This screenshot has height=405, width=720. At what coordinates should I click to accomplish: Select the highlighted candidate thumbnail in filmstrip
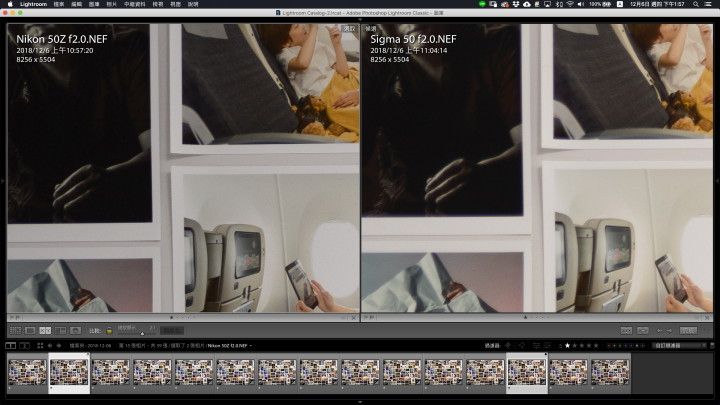(x=527, y=372)
